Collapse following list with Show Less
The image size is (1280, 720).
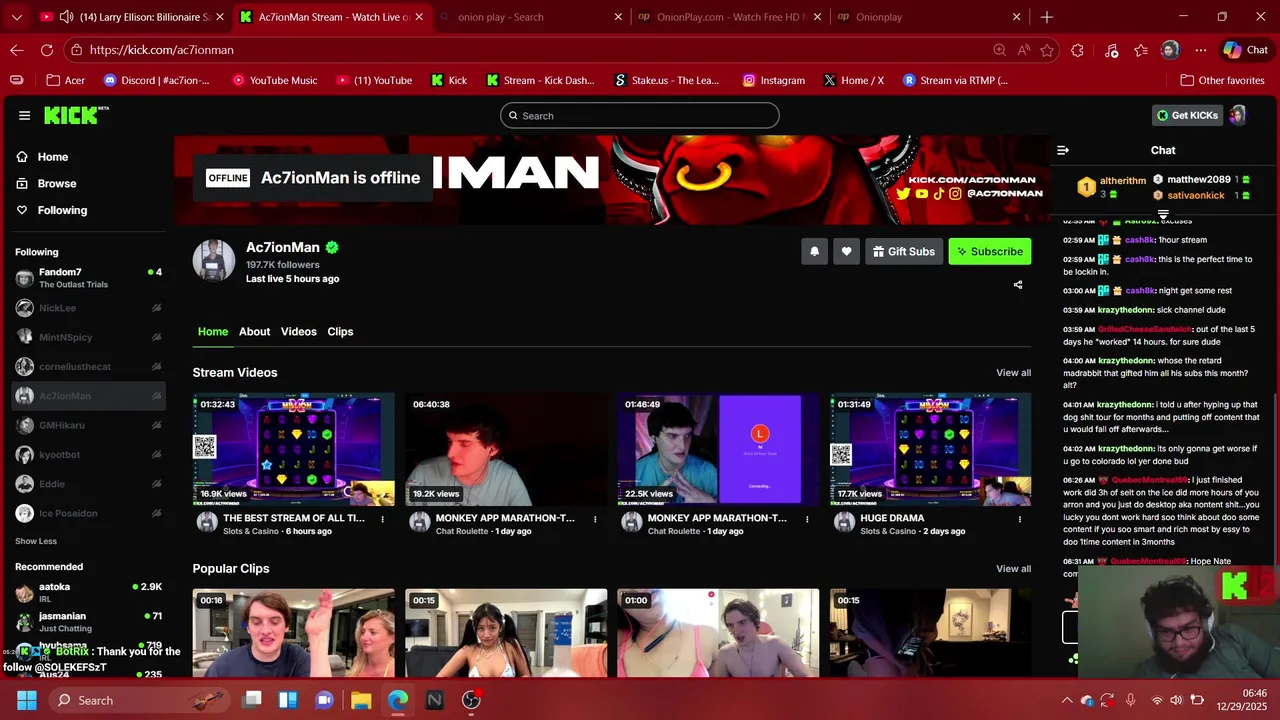[x=36, y=541]
